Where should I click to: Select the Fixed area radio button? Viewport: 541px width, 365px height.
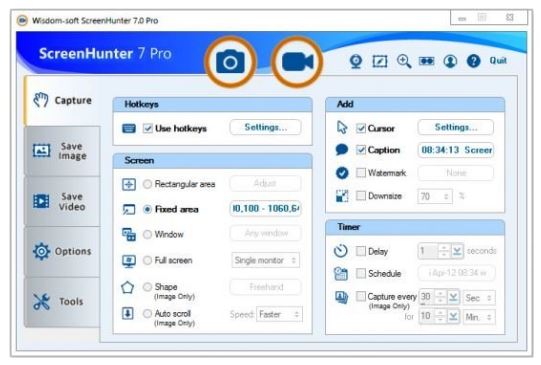point(147,209)
